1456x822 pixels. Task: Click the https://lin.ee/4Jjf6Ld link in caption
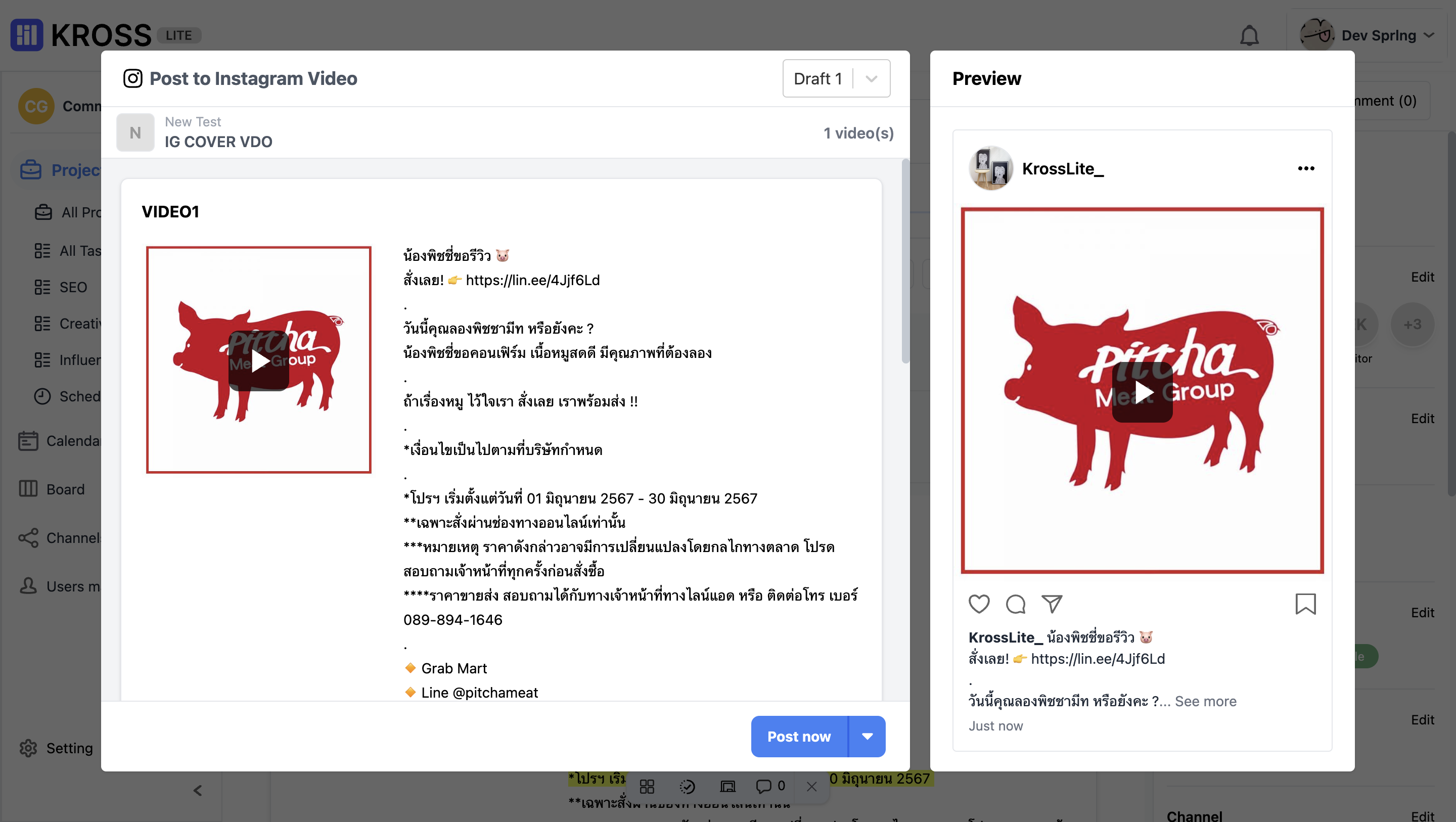pos(532,280)
